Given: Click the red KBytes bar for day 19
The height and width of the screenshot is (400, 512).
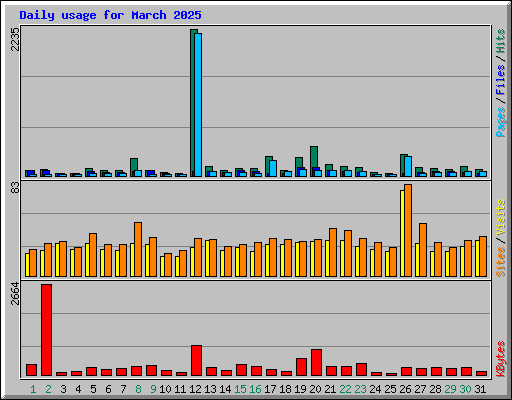Looking at the screenshot, I should tap(301, 367).
